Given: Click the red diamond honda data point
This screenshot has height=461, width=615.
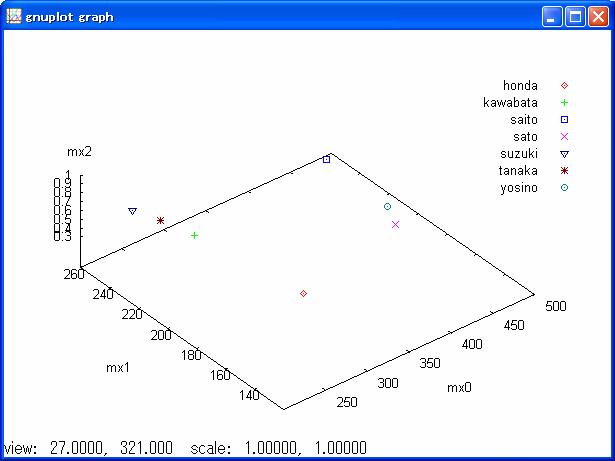Looking at the screenshot, I should [303, 293].
